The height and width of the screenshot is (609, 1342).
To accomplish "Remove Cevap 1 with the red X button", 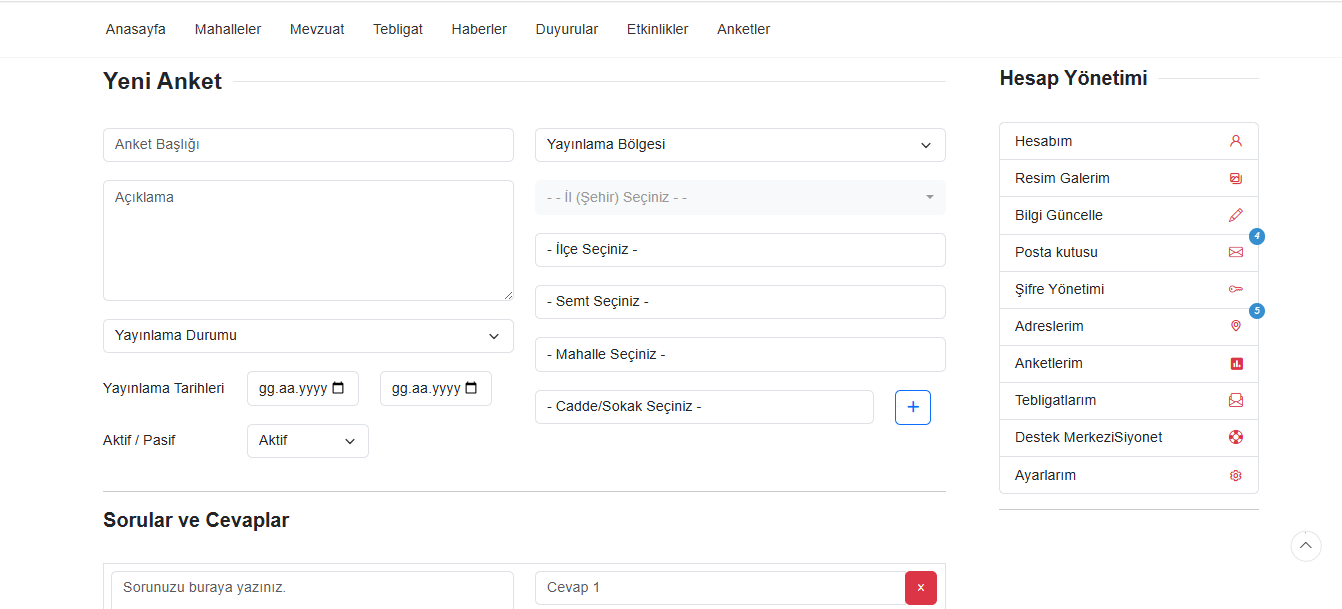I will (920, 588).
